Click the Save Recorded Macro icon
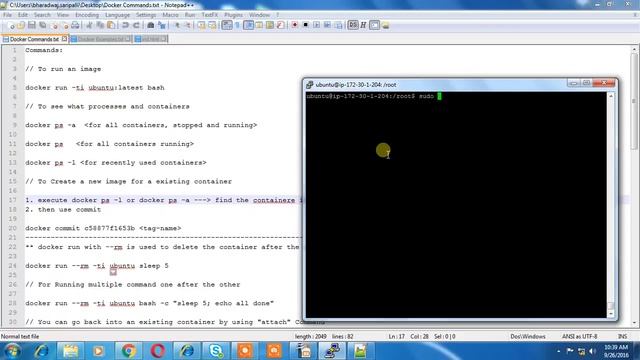 (338, 25)
